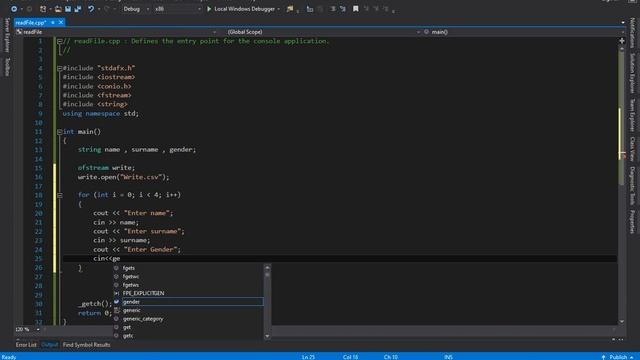Open the Class View side tab
The width and height of the screenshot is (640, 360).
[x=633, y=149]
